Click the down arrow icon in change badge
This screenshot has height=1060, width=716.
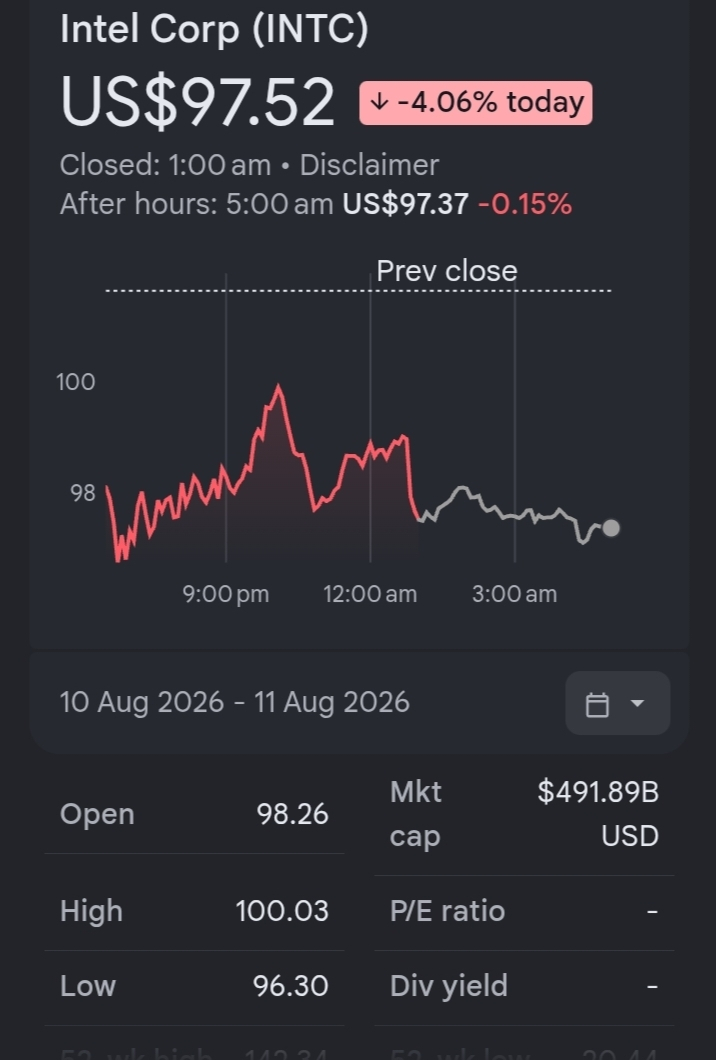(x=380, y=102)
